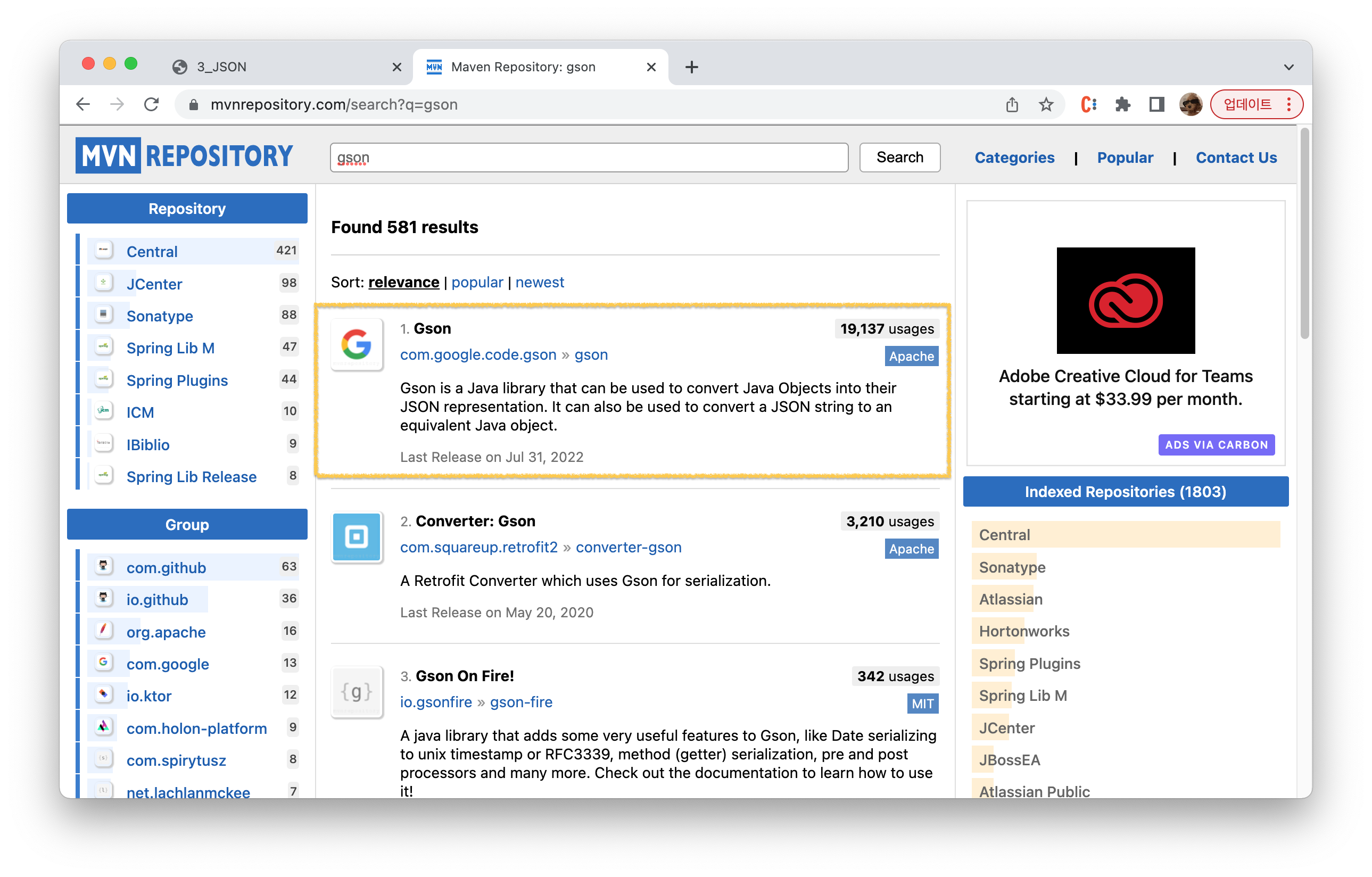The width and height of the screenshot is (1372, 877).
Task: Close the 3_JSON tab
Action: point(396,67)
